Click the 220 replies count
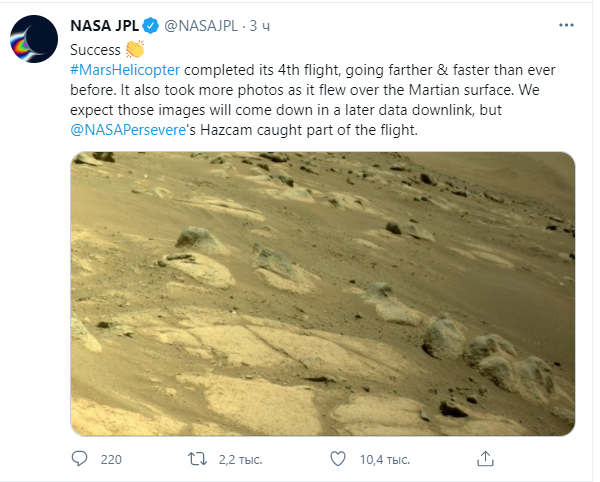Viewport: 600px width, 482px height. [111, 459]
